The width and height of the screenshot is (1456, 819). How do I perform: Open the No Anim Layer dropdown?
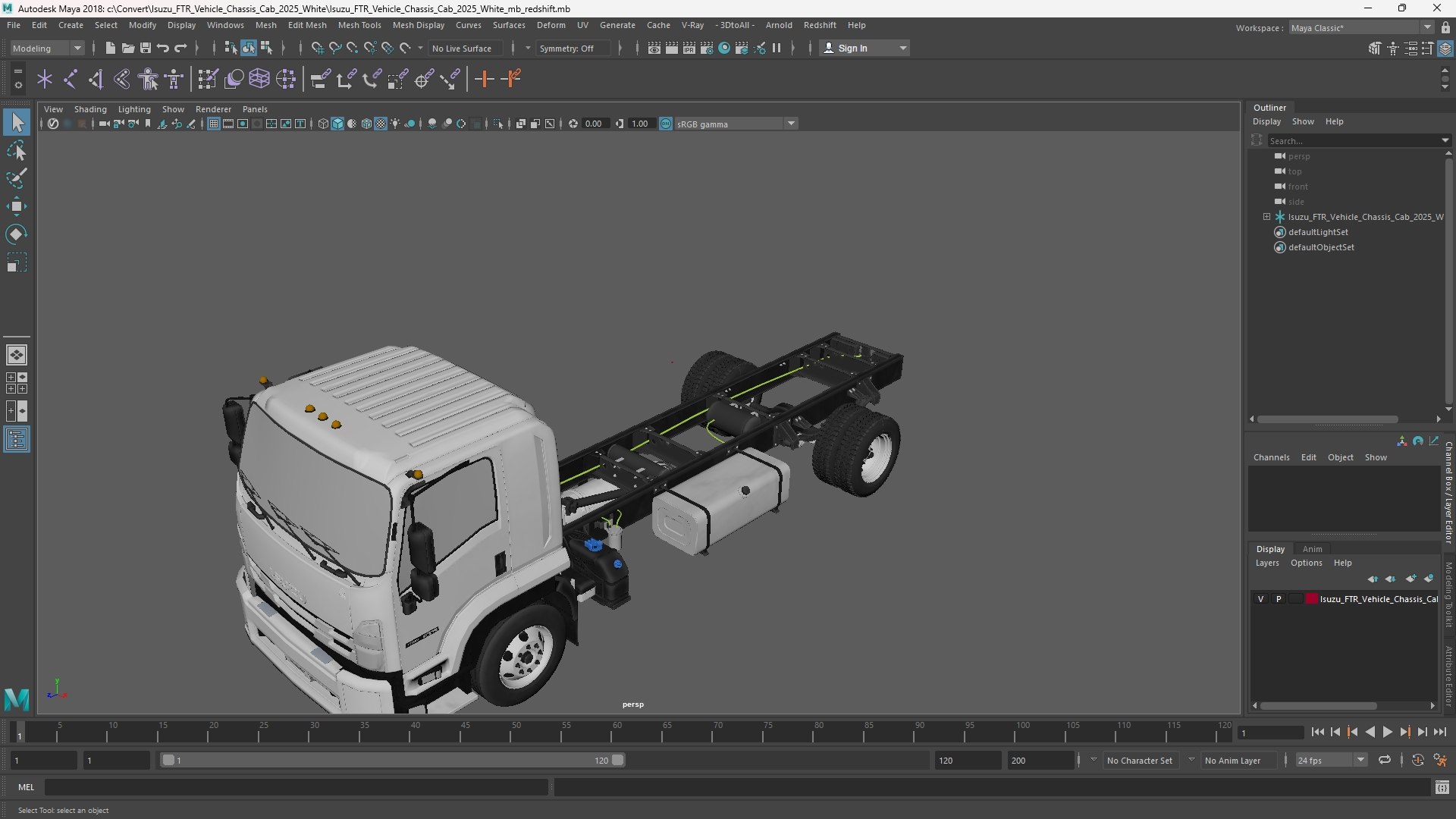[x=1238, y=760]
